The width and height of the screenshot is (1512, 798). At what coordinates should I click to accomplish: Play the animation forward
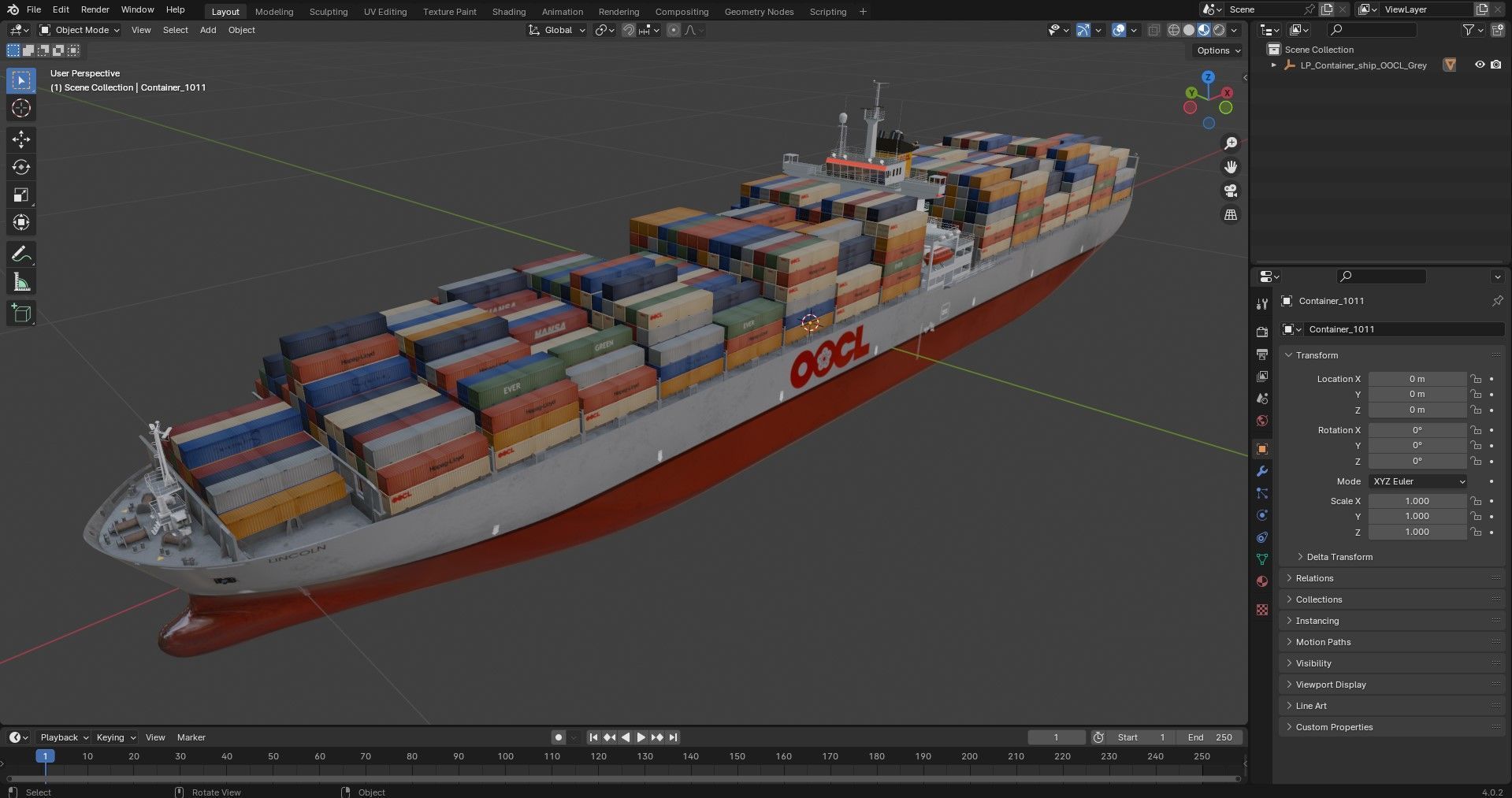coord(641,737)
